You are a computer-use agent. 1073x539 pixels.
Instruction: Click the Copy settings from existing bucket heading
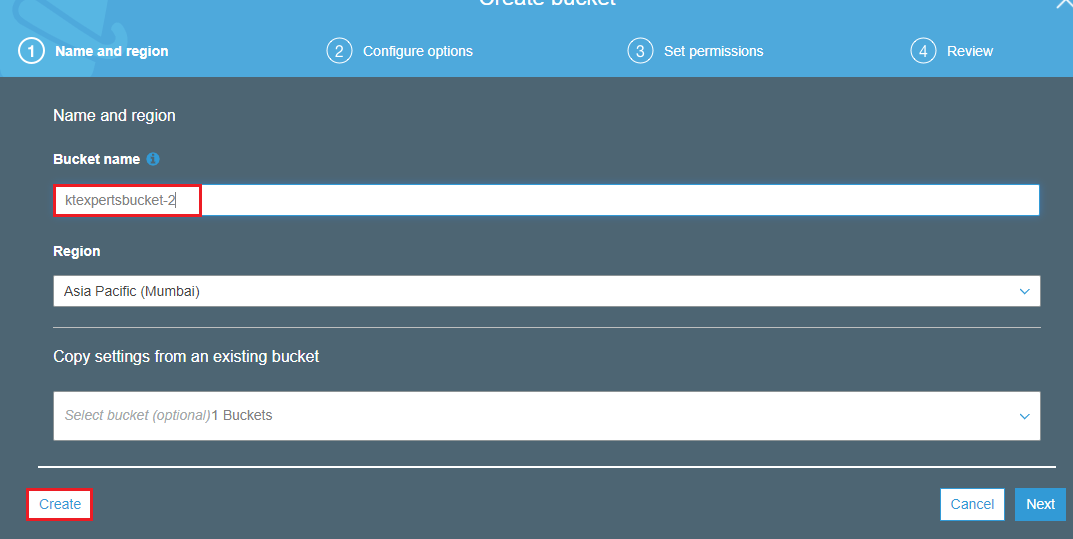[x=186, y=356]
